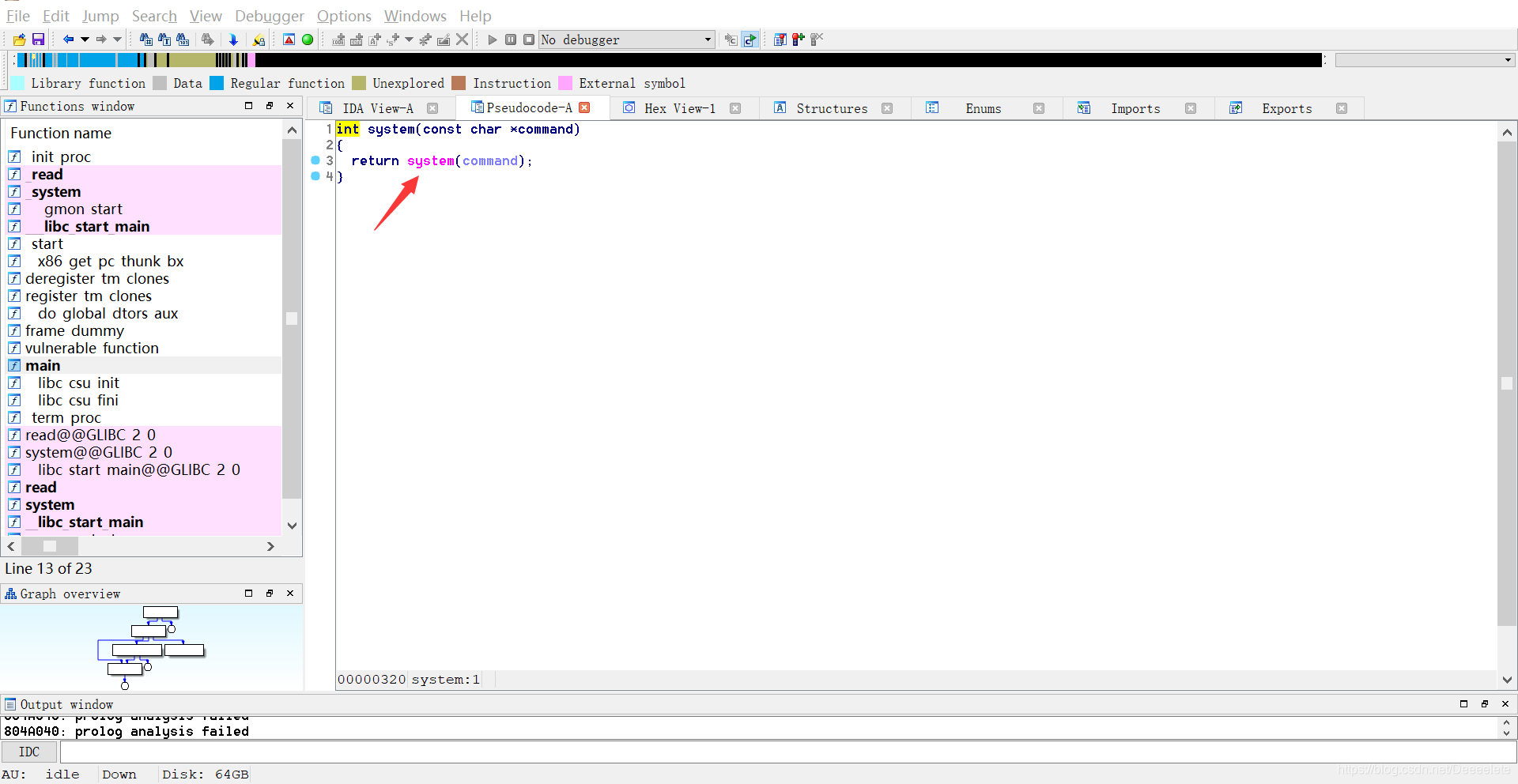Screen dimensions: 1518x784
Task: Click breakpoint dot on pseudocode line 3
Action: click(315, 160)
